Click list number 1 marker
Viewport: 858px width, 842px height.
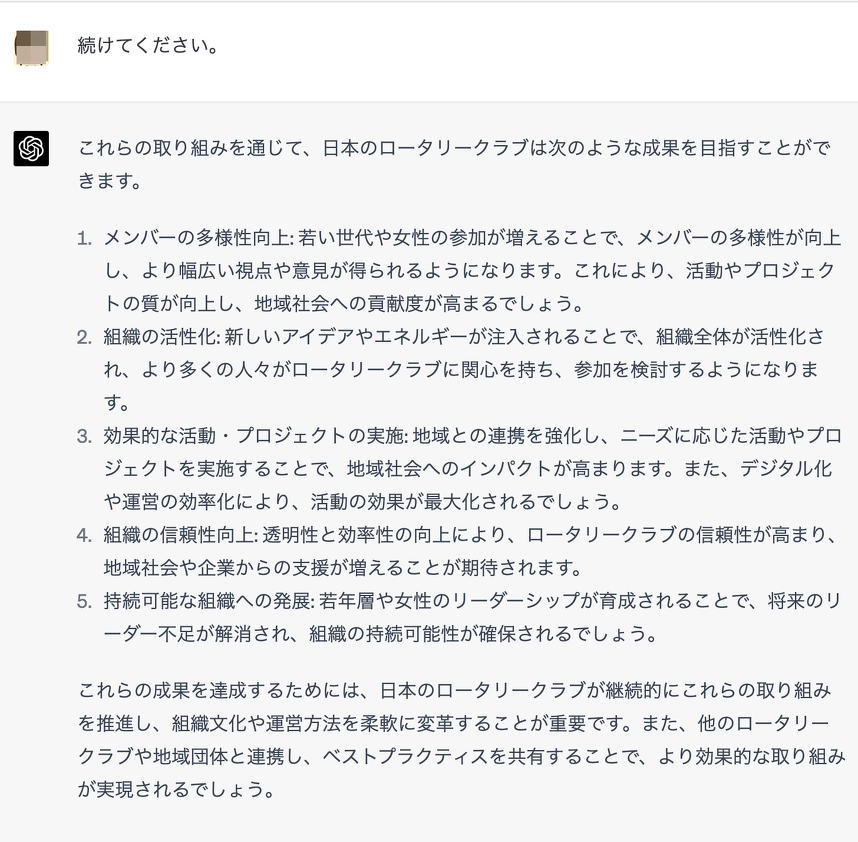pyautogui.click(x=85, y=238)
